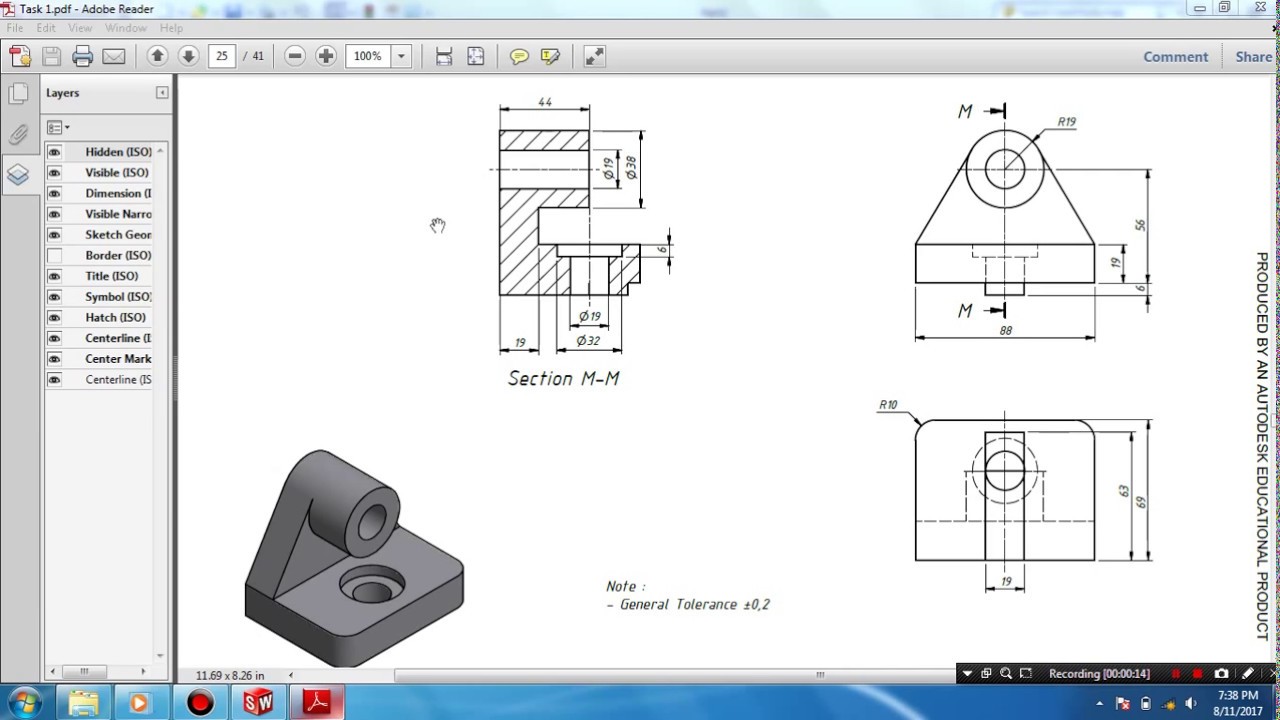Click the recorder window-select icon
1280x720 pixels.
(x=986, y=674)
